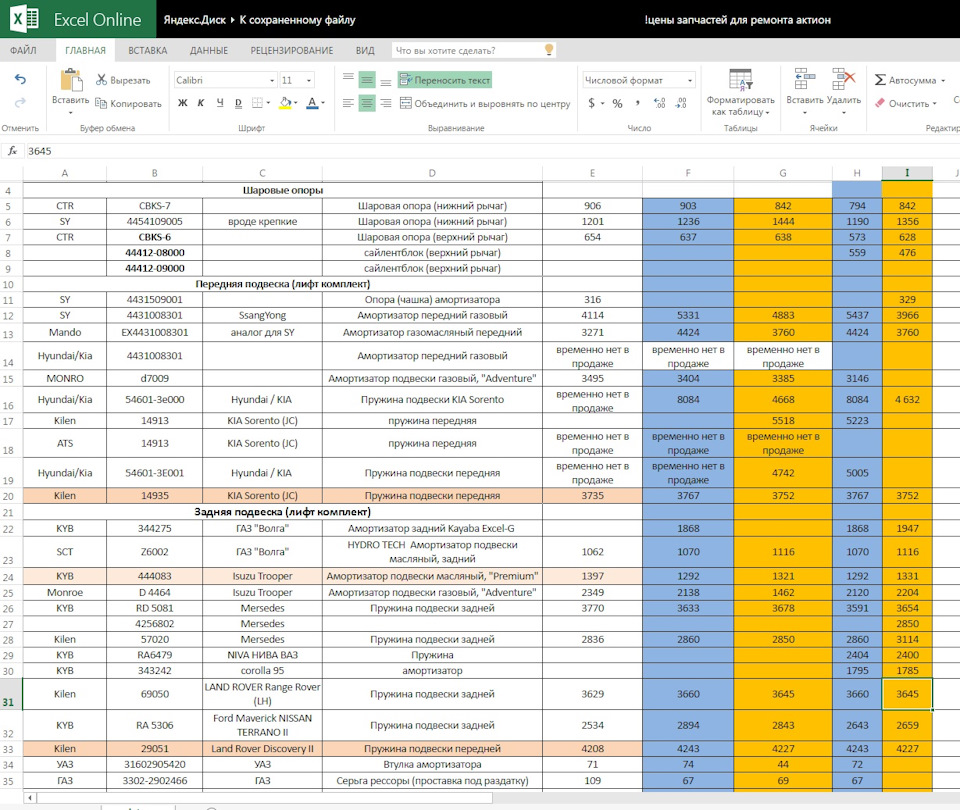Open the Автосумма dropdown arrow
The image size is (960, 810).
(x=943, y=80)
